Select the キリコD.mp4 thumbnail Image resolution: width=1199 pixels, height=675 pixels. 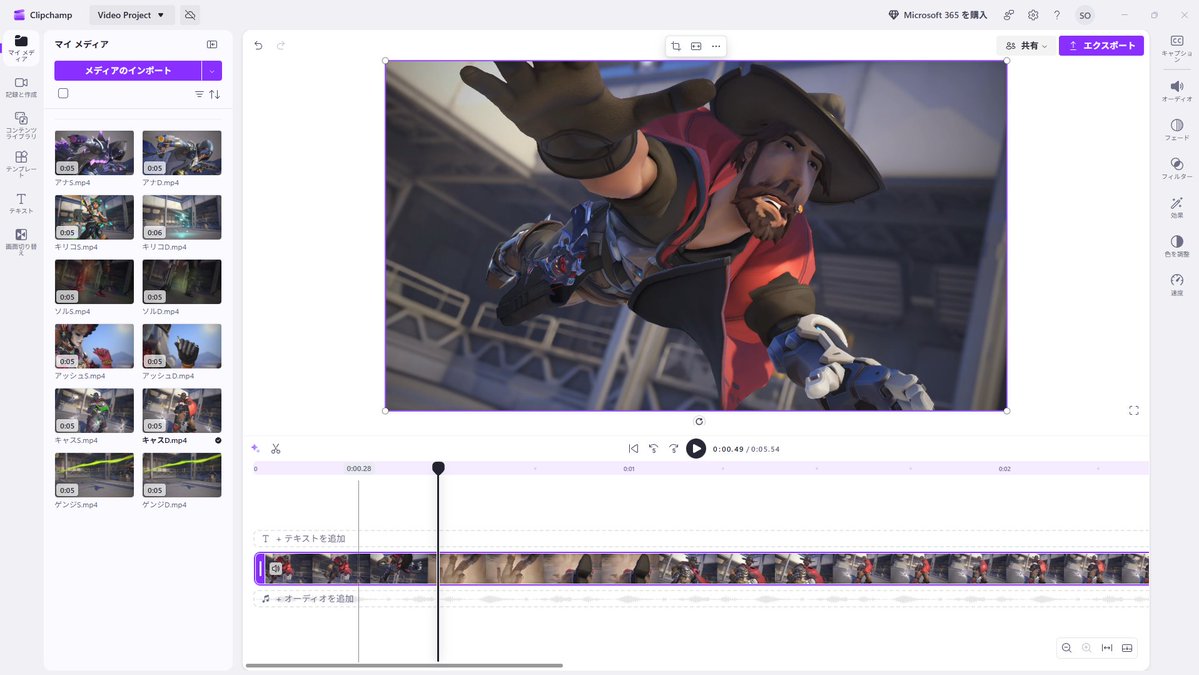click(182, 217)
